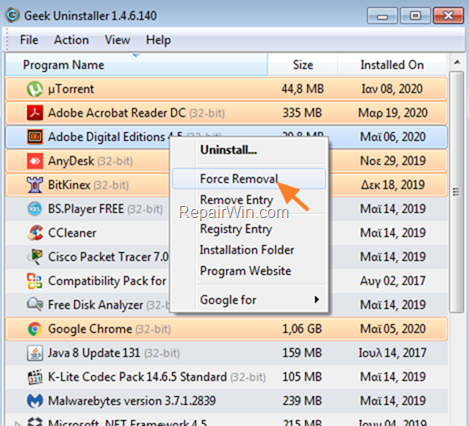This screenshot has height=426, width=469.
Task: Sort by Installed On column header
Action: pos(392,65)
